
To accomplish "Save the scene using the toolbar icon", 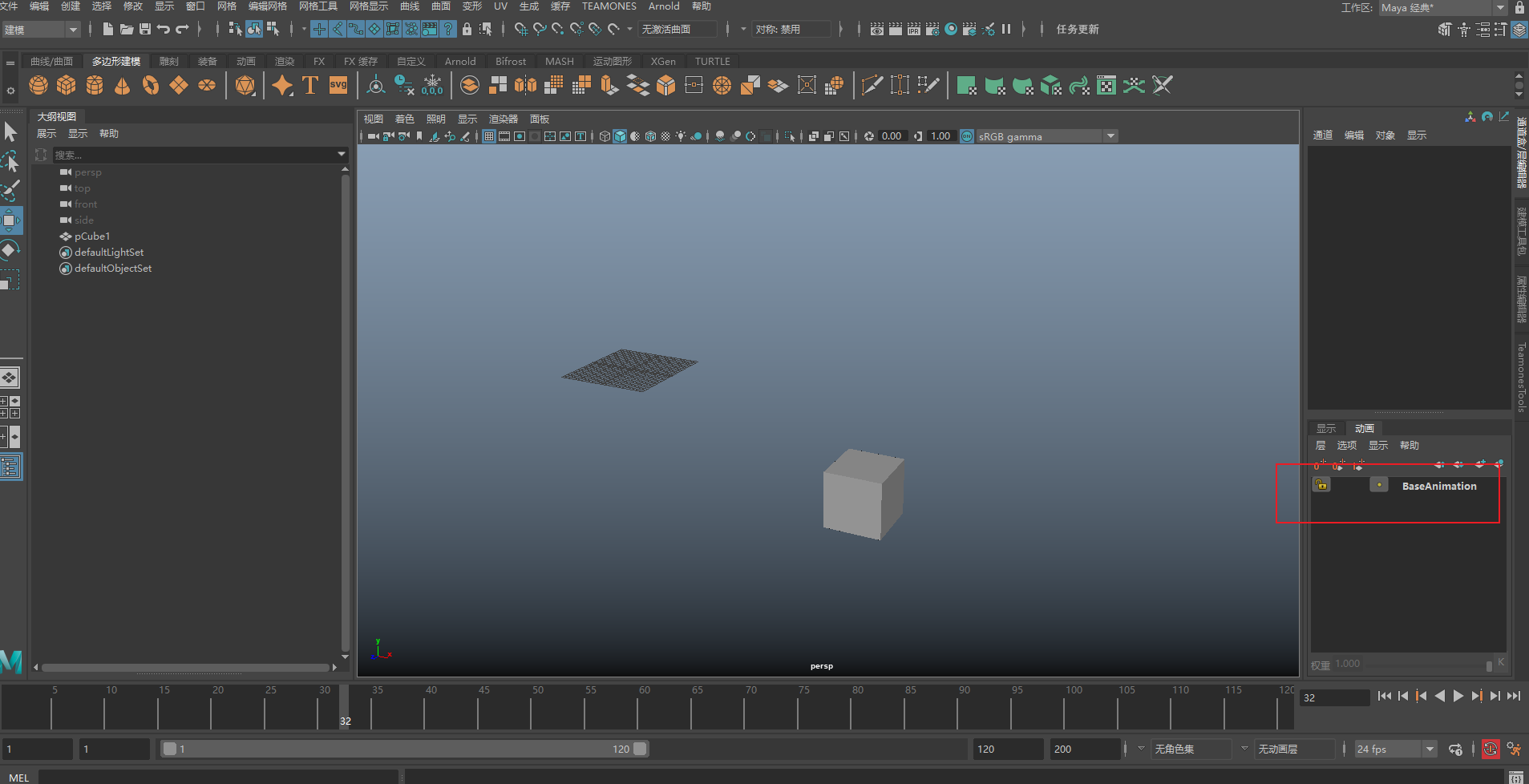I will click(145, 29).
